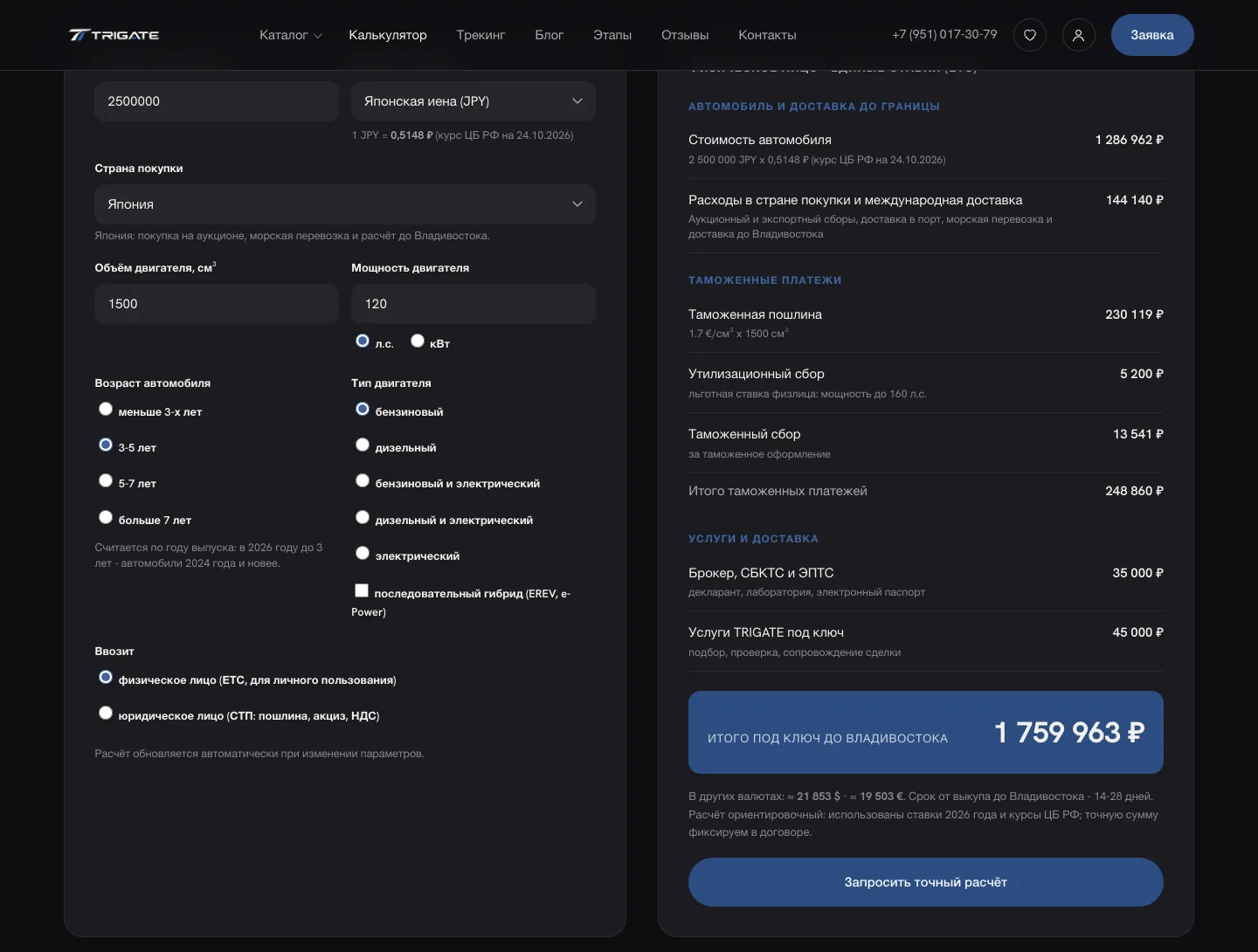1258x952 pixels.
Task: Select дизельный и электрический engine type
Action: pos(363,517)
